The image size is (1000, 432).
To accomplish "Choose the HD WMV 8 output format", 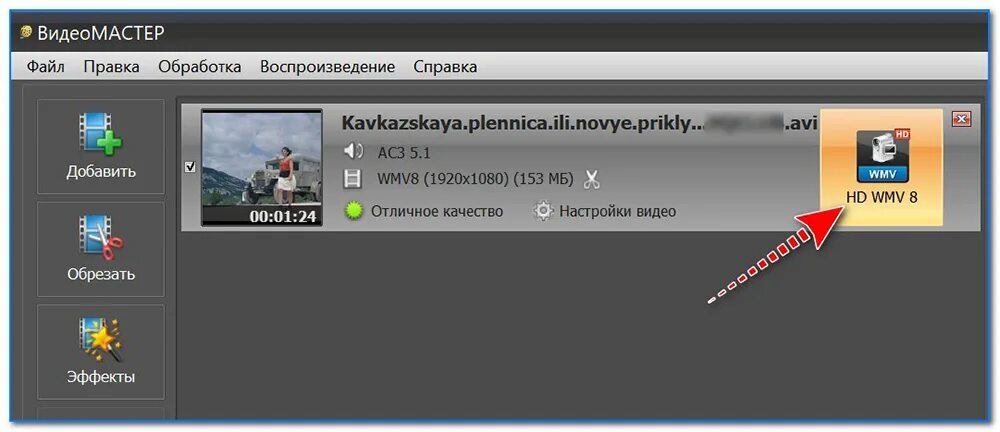I will pyautogui.click(x=881, y=167).
